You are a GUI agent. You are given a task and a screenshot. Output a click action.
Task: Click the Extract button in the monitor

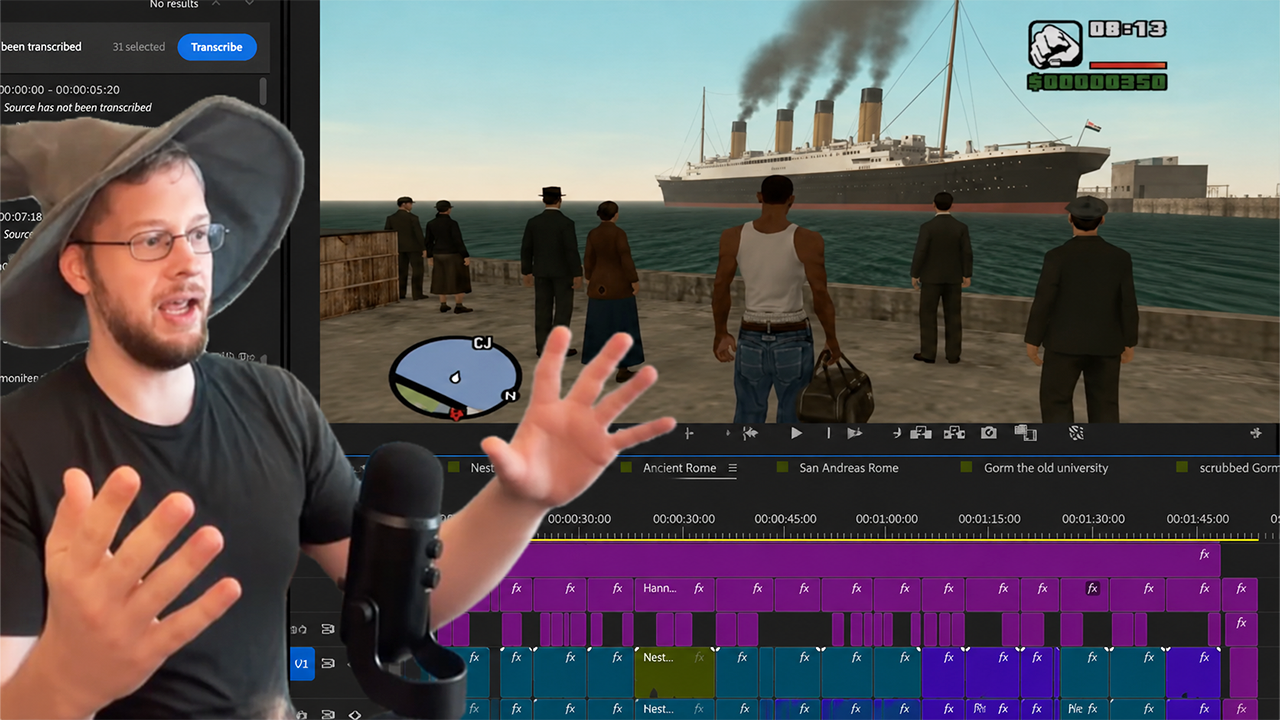click(x=955, y=433)
